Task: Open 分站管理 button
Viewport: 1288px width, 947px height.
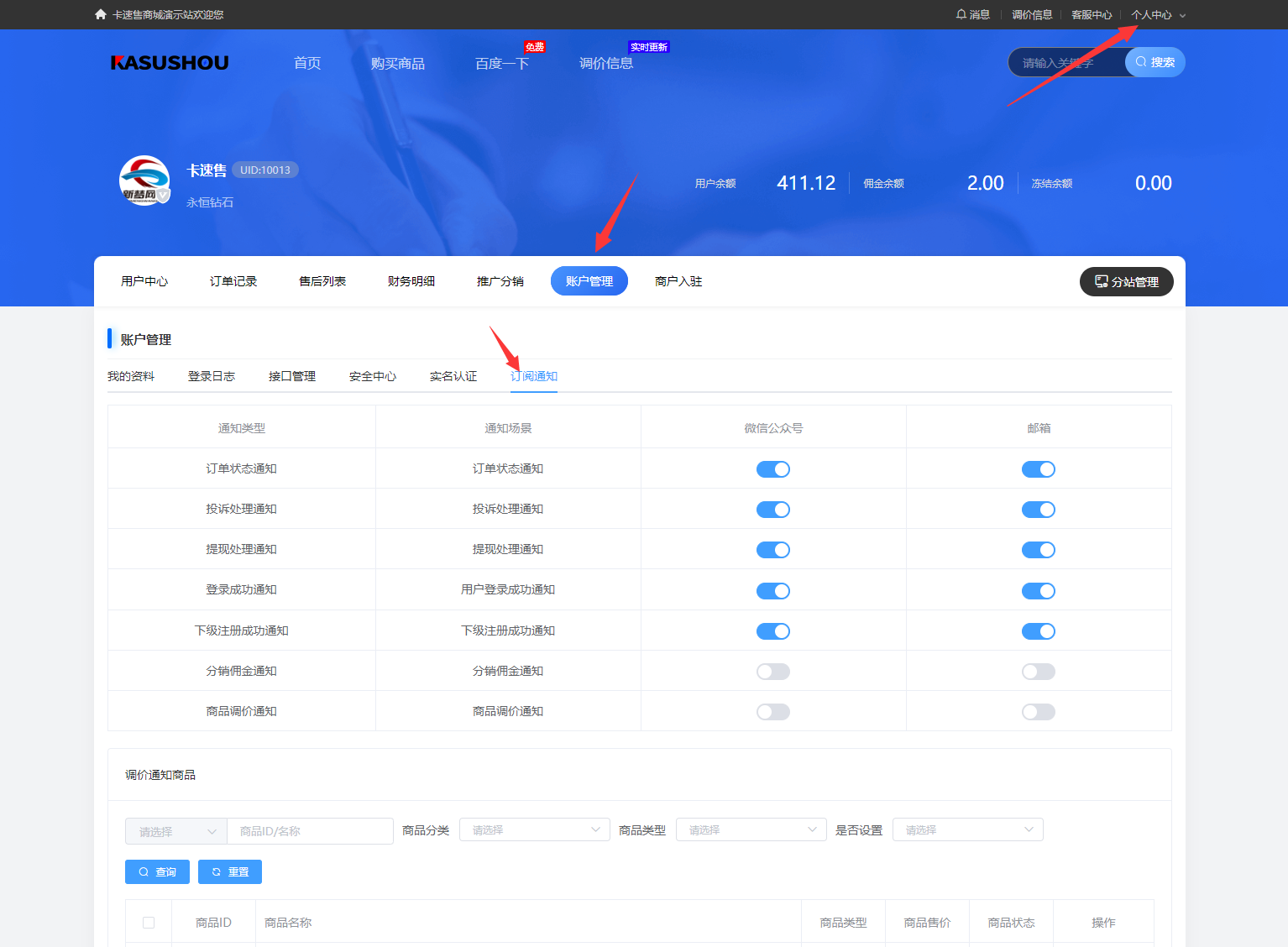Action: 1126,282
